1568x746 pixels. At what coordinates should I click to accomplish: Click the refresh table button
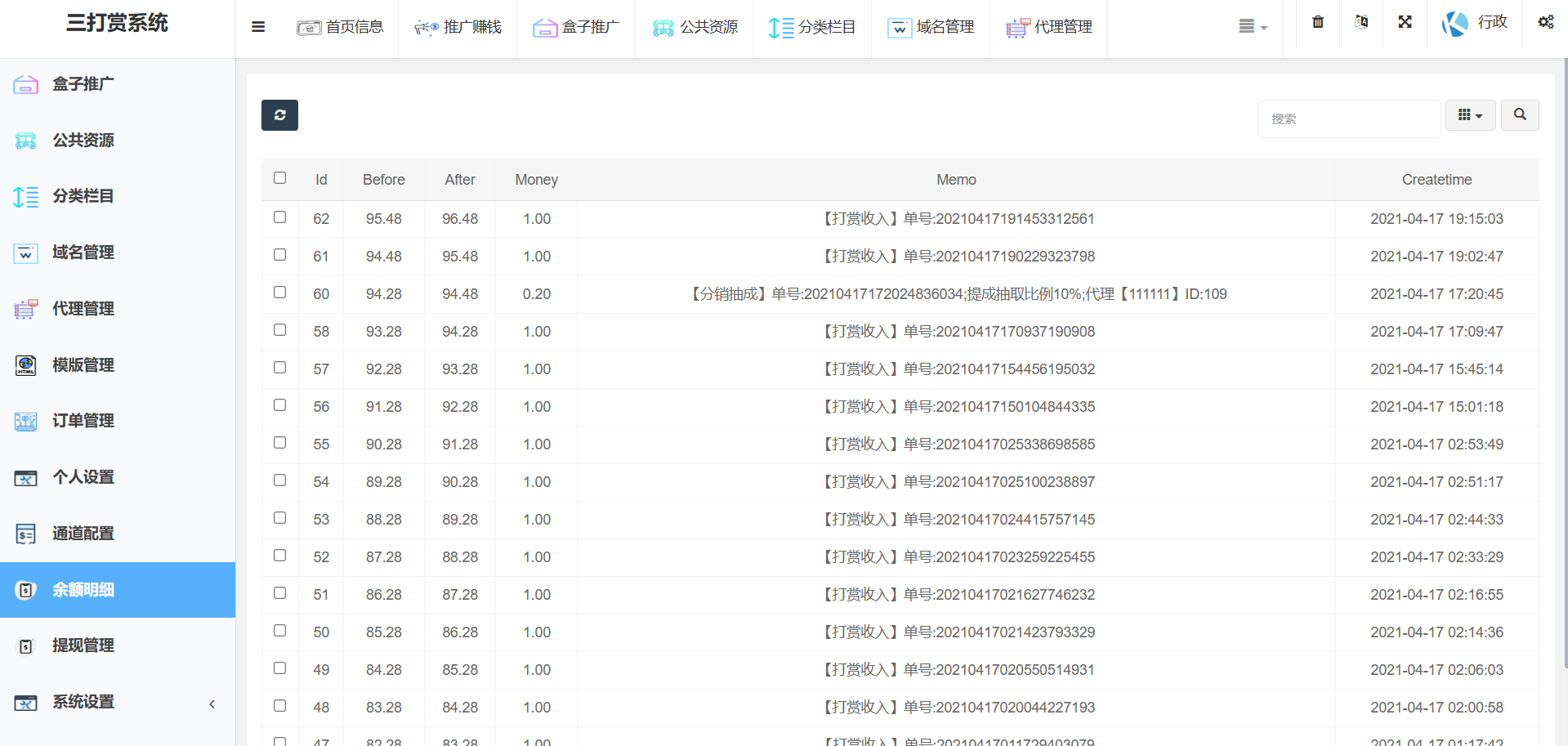tap(279, 115)
